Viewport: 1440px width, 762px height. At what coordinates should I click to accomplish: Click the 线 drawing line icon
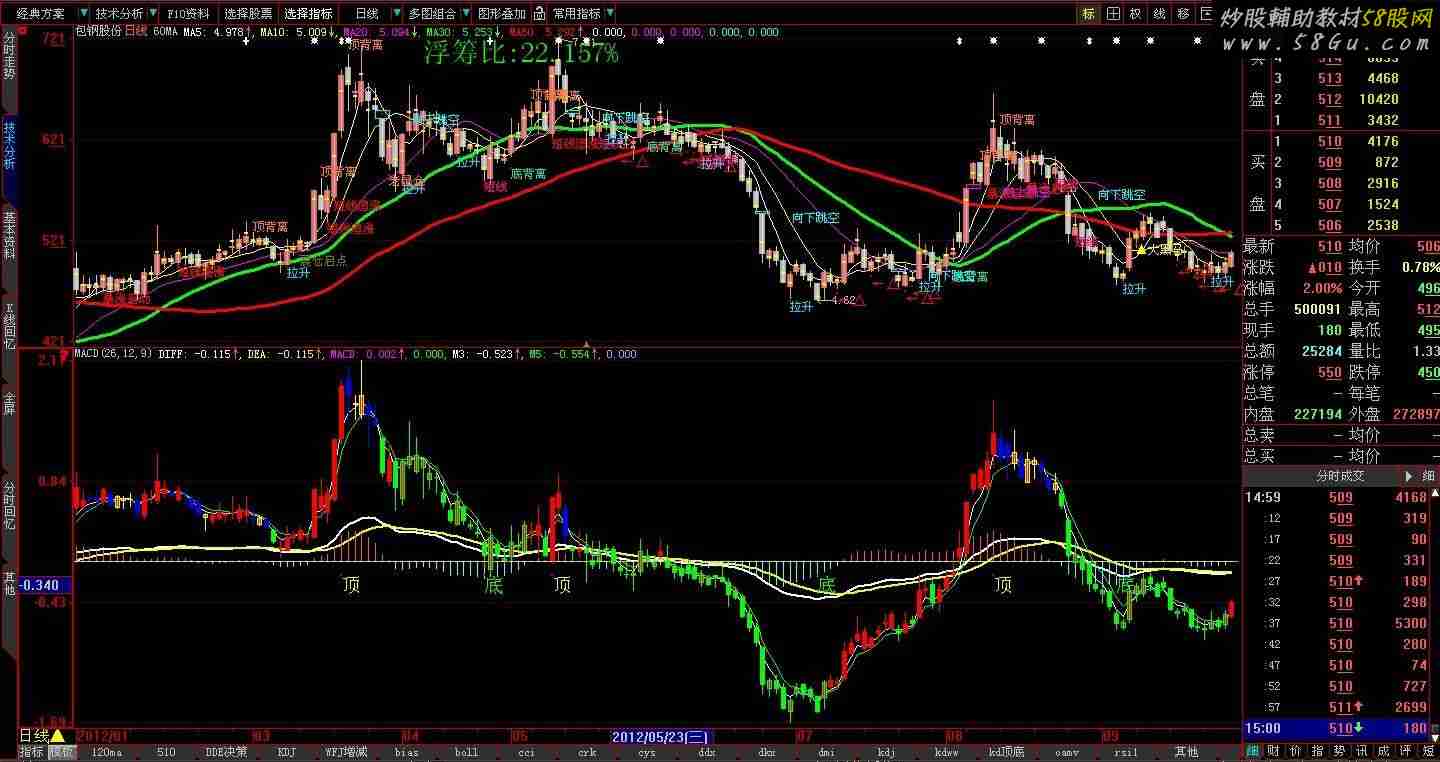coord(1160,14)
